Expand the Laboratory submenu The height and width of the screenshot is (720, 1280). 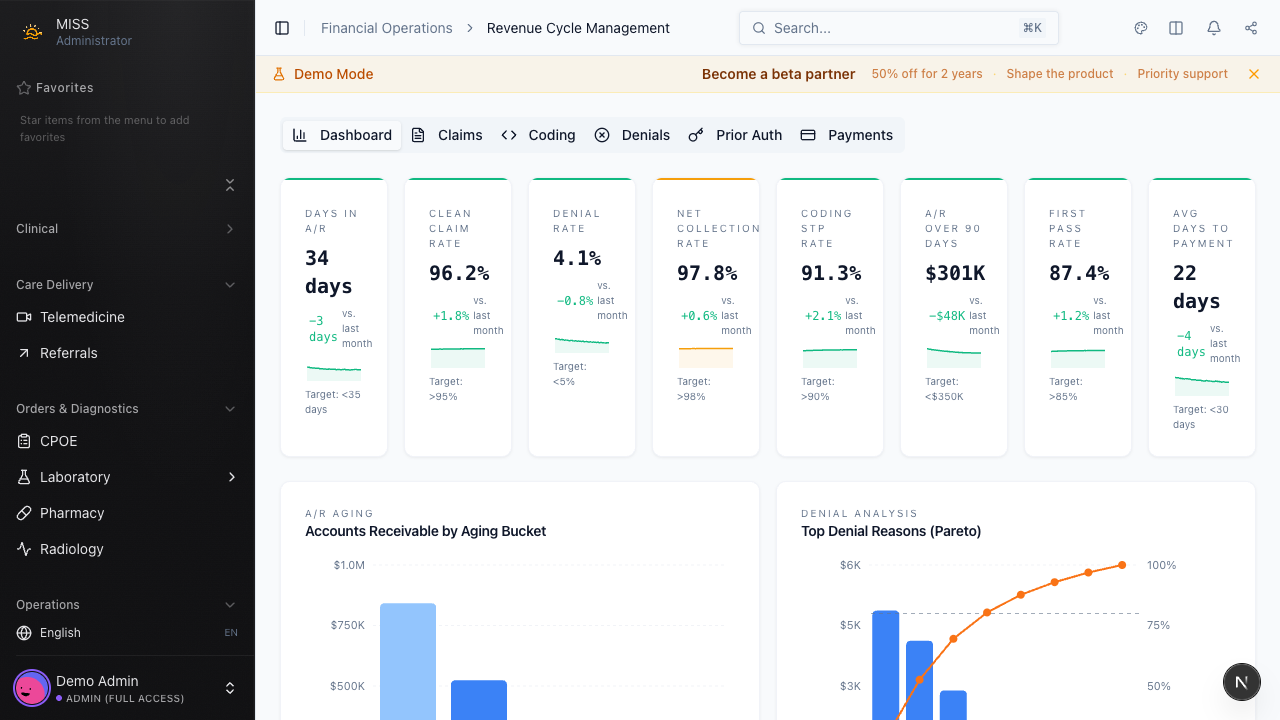click(232, 477)
